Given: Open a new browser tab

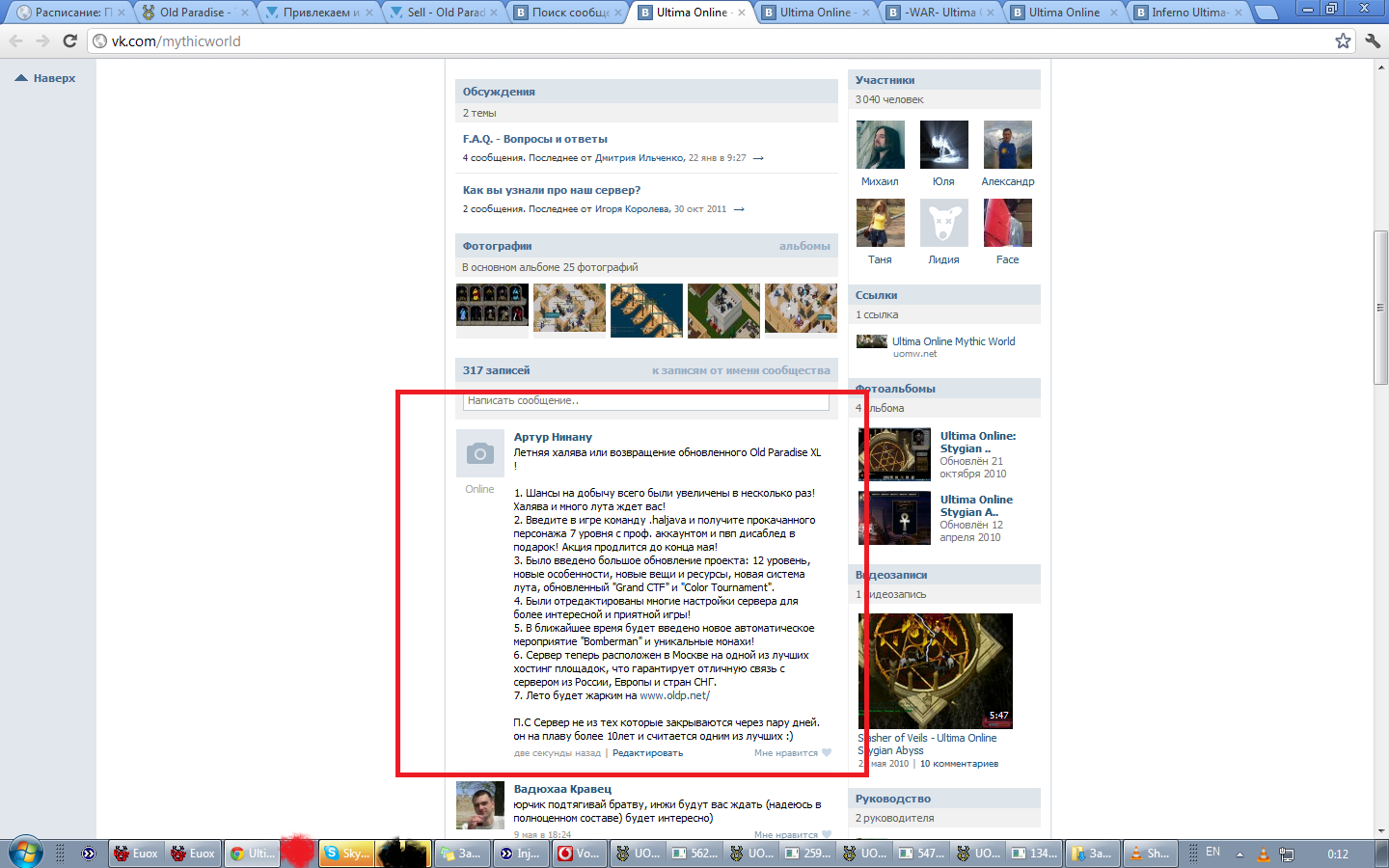Looking at the screenshot, I should (x=1266, y=13).
